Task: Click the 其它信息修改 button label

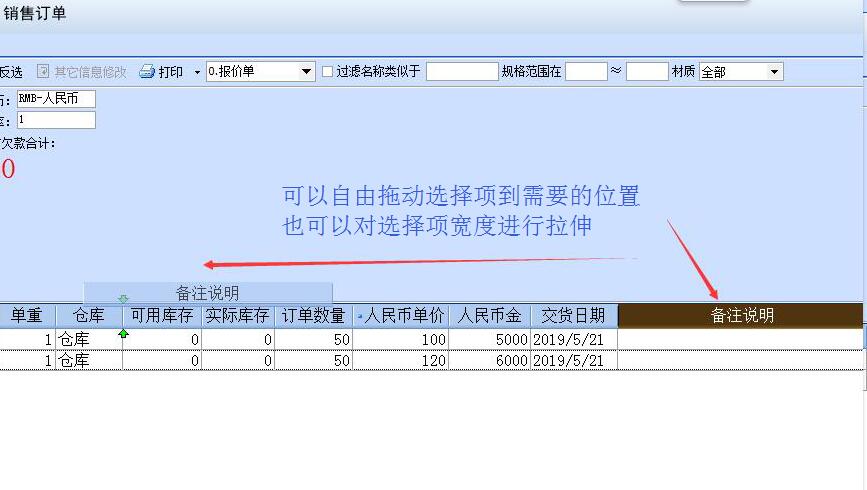Action: [90, 72]
